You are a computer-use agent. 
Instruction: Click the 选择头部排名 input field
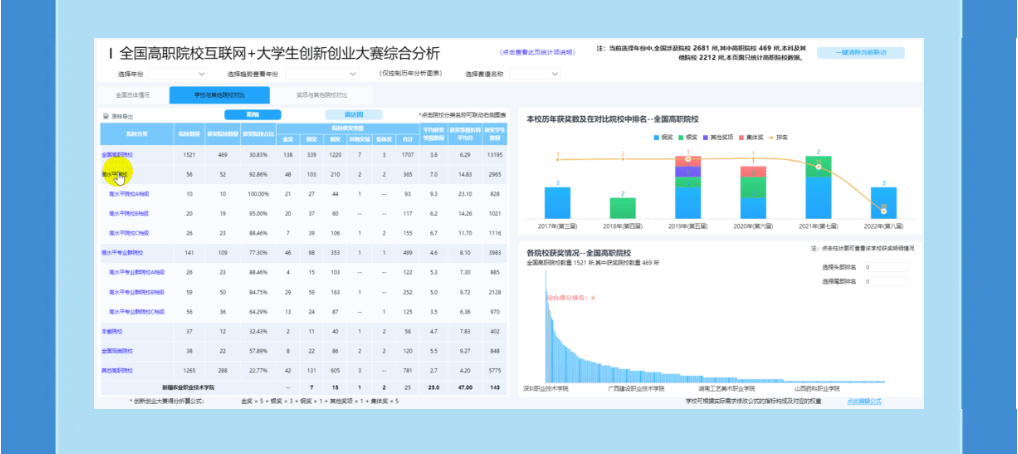click(x=886, y=267)
